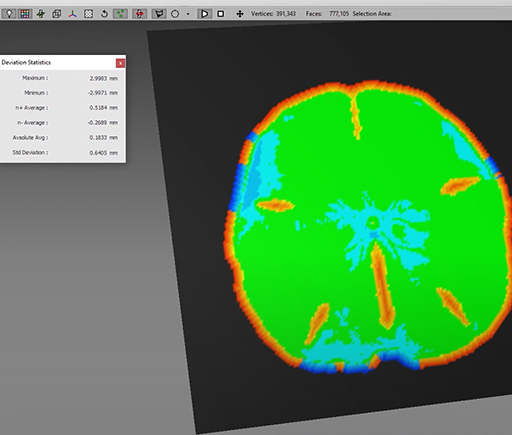This screenshot has width=512, height=435.
Task: Click the green figure toolbar icon
Action: (x=41, y=14)
